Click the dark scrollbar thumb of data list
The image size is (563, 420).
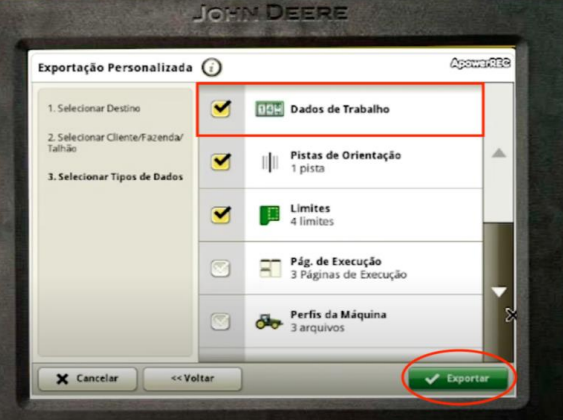pos(498,291)
